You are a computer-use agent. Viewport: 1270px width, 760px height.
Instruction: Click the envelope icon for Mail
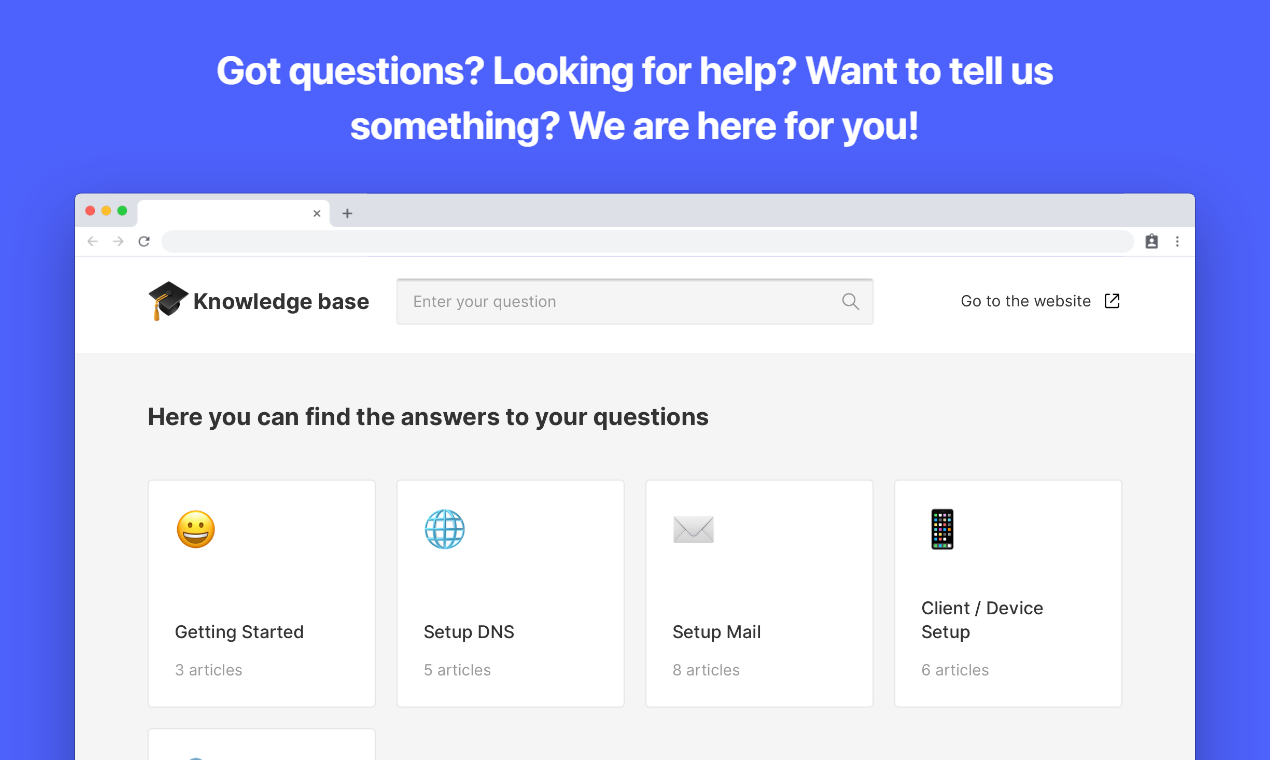(693, 529)
